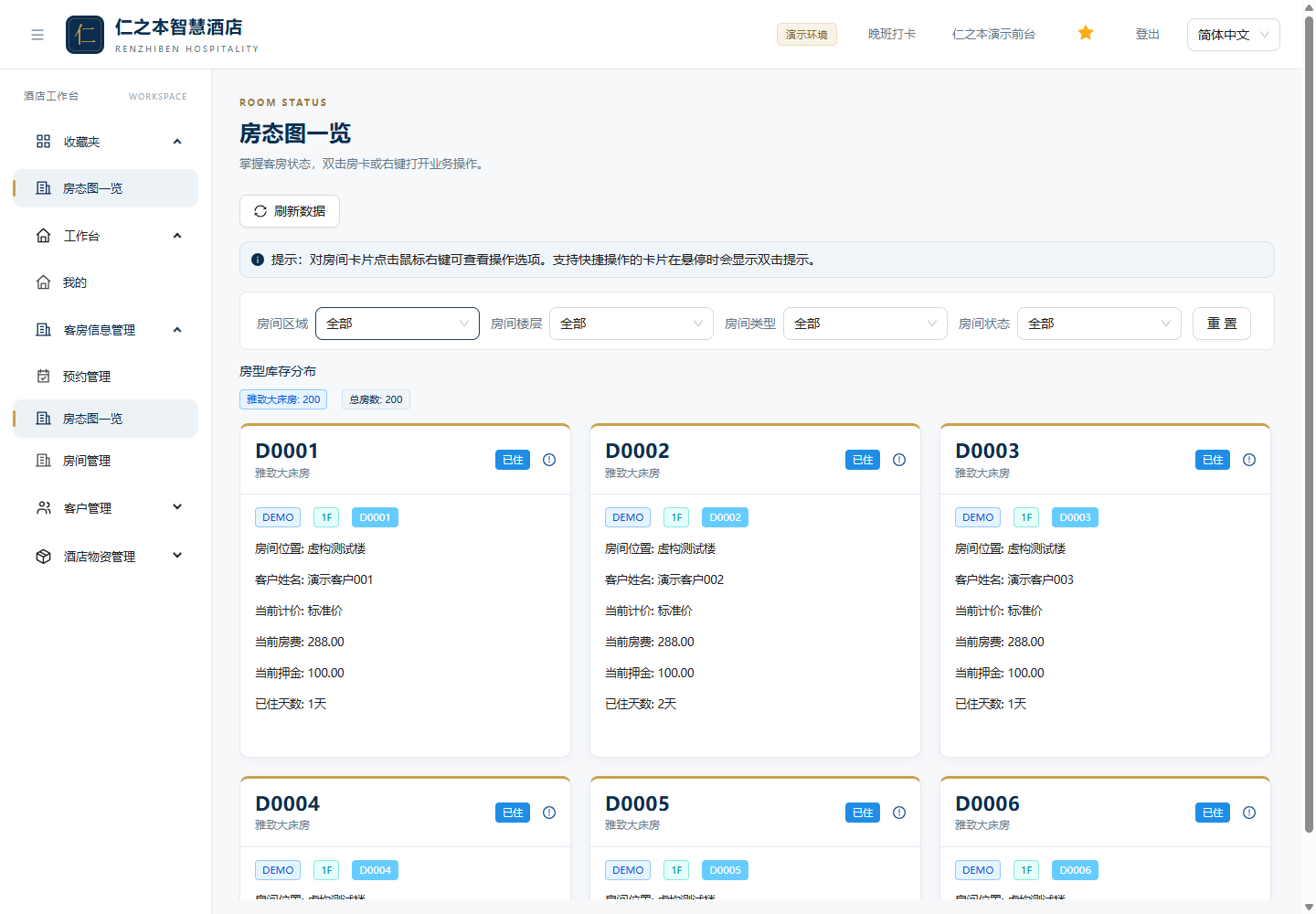Click the info icon on card D0006
Viewport: 1316px width, 914px height.
pyautogui.click(x=1249, y=813)
